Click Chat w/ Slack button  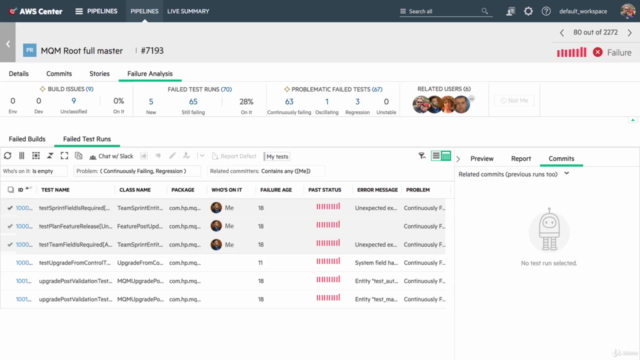click(x=111, y=156)
